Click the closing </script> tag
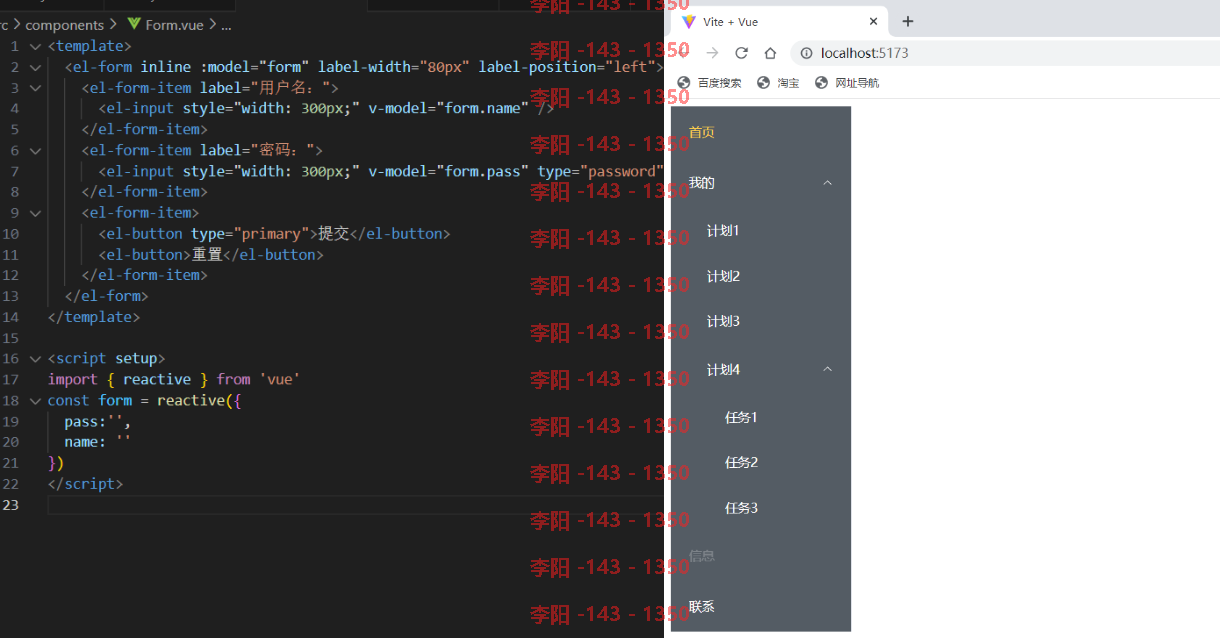Viewport: 1220px width, 643px height. click(86, 484)
